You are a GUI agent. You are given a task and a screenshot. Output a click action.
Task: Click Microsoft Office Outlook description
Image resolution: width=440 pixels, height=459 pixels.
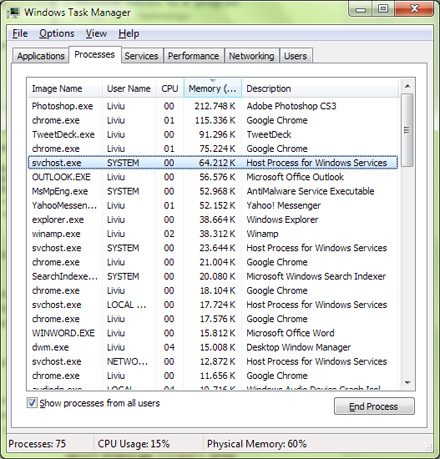pos(295,177)
